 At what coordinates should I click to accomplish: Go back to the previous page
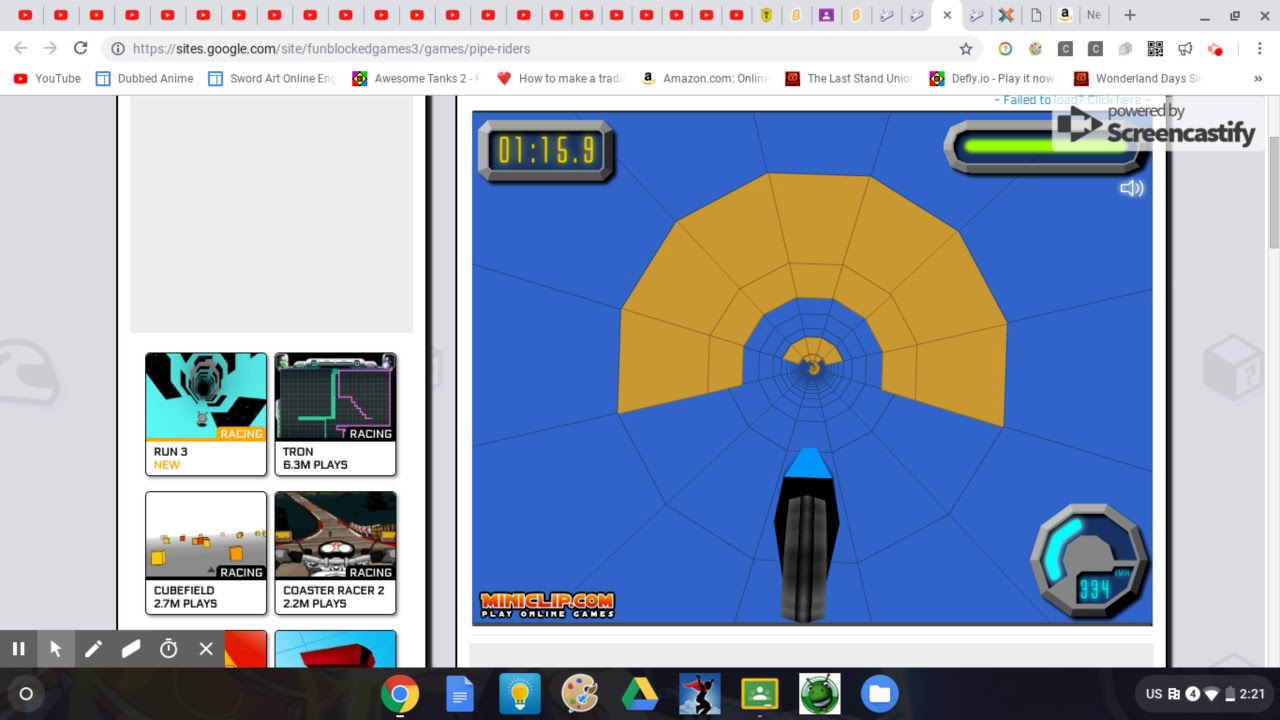20,48
